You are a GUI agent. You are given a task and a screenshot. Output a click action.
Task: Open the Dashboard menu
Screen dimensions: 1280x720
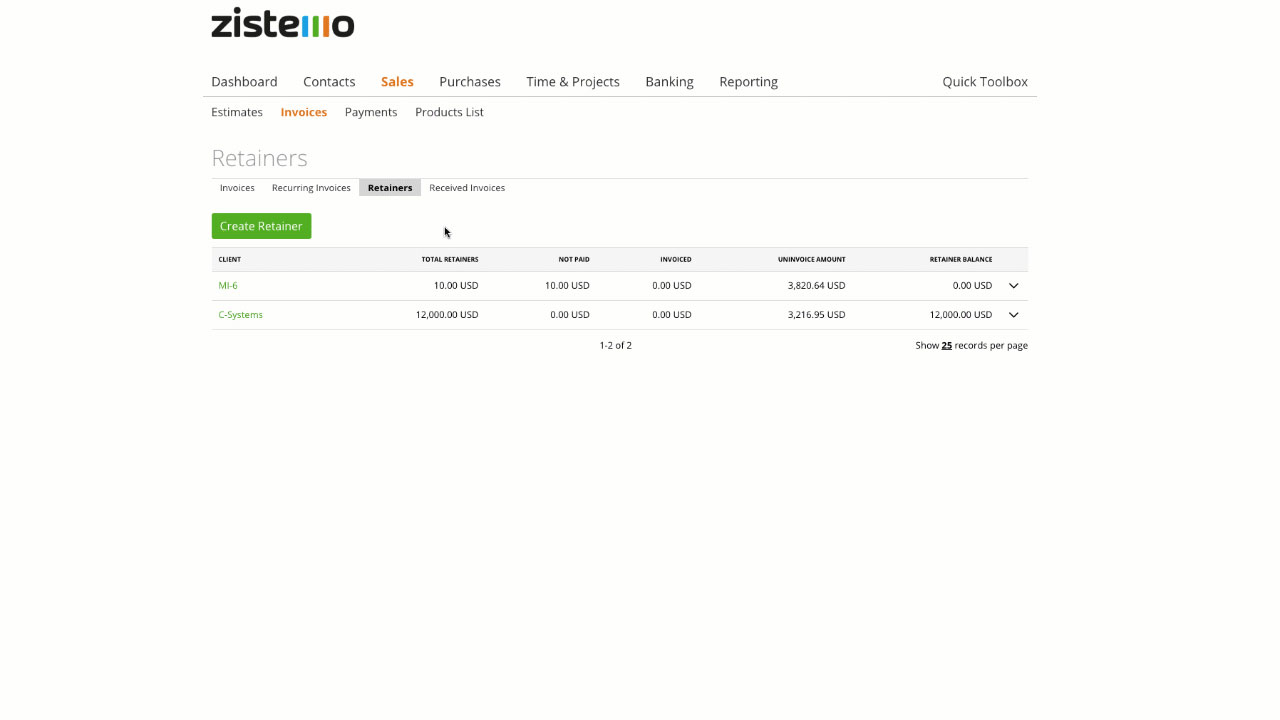click(x=244, y=82)
